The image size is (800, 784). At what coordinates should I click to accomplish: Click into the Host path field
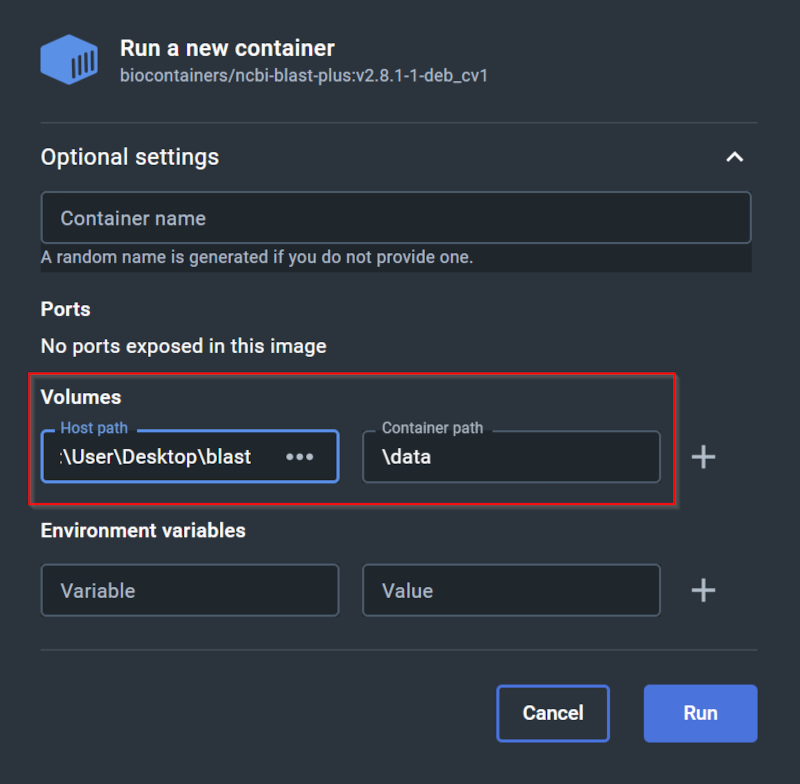[x=160, y=457]
